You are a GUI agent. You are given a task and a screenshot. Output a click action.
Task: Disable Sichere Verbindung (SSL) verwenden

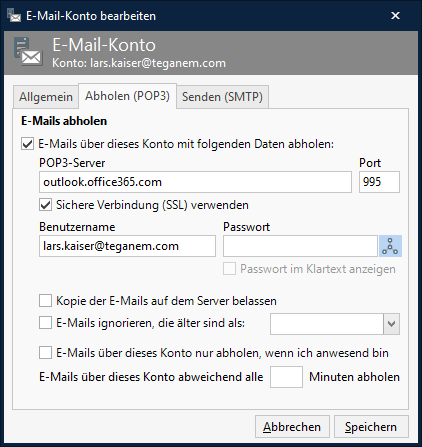click(46, 205)
